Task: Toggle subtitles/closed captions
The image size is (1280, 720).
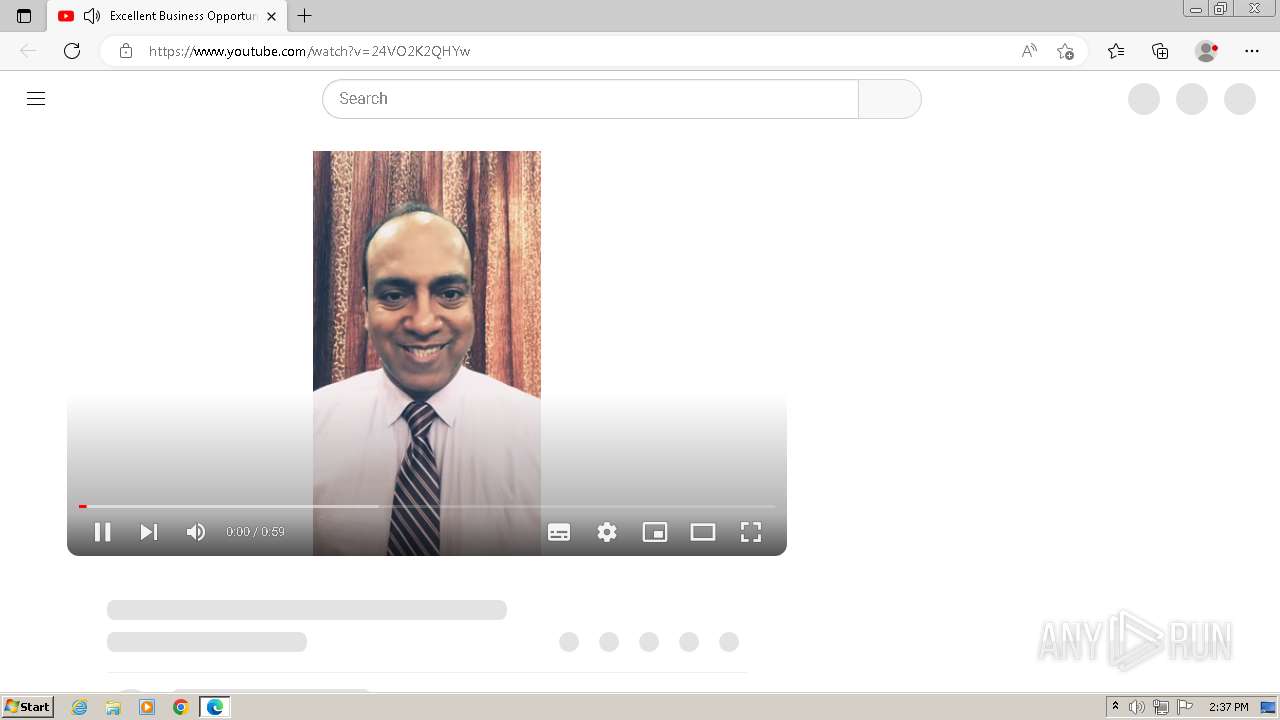Action: tap(559, 532)
